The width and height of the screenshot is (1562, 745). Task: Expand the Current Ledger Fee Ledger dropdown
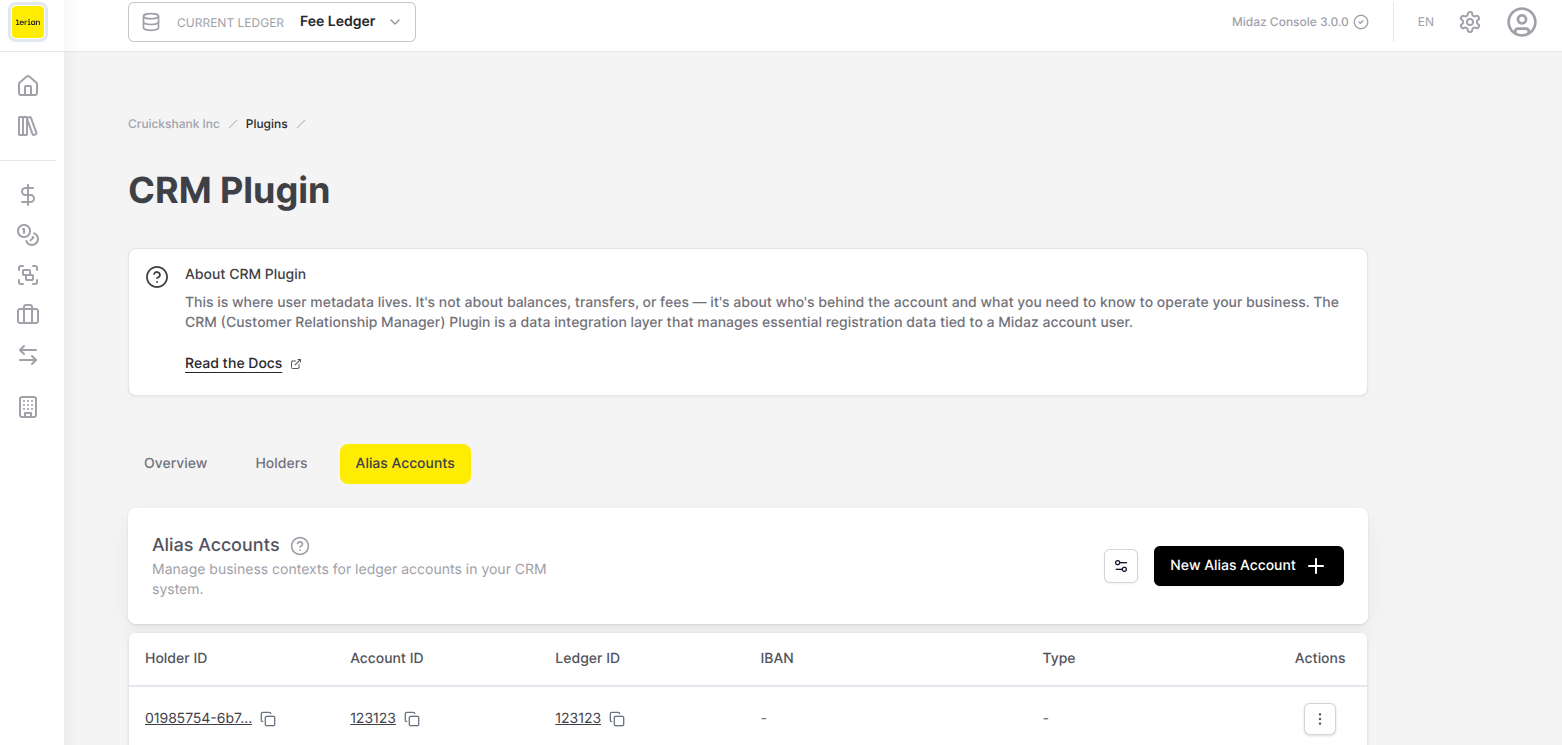[x=272, y=22]
